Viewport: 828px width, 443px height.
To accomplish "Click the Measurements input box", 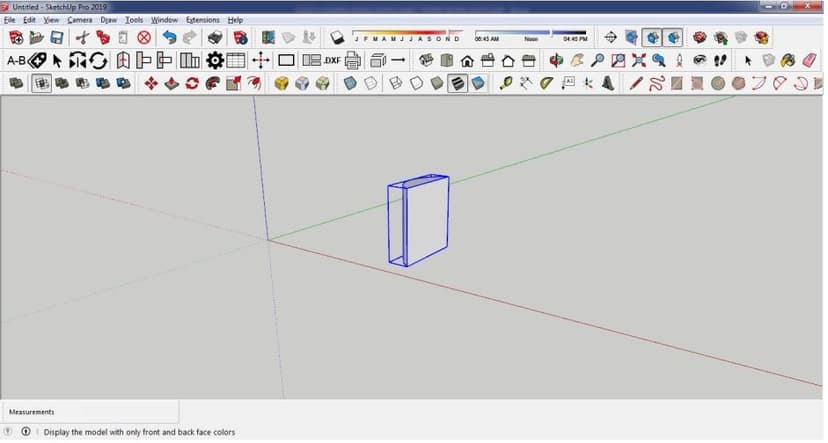I will pyautogui.click(x=90, y=414).
